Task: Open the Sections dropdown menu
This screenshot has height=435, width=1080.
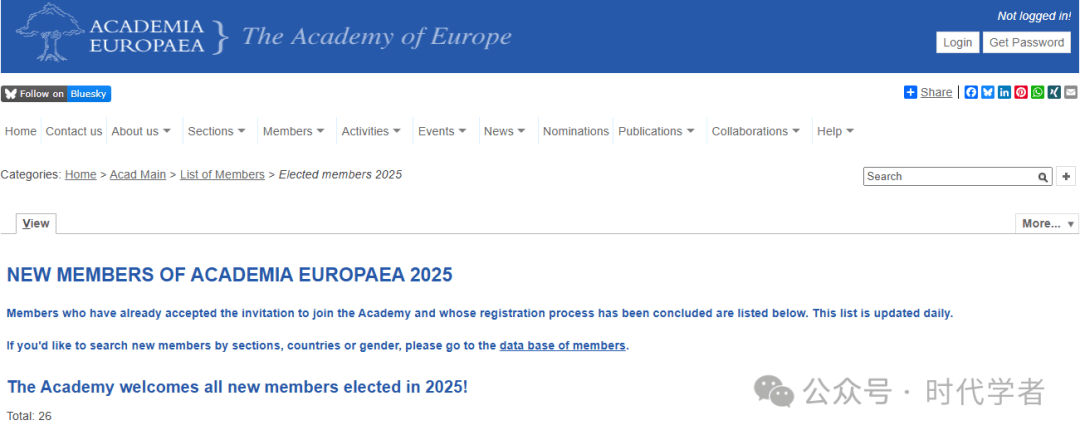Action: coord(216,131)
